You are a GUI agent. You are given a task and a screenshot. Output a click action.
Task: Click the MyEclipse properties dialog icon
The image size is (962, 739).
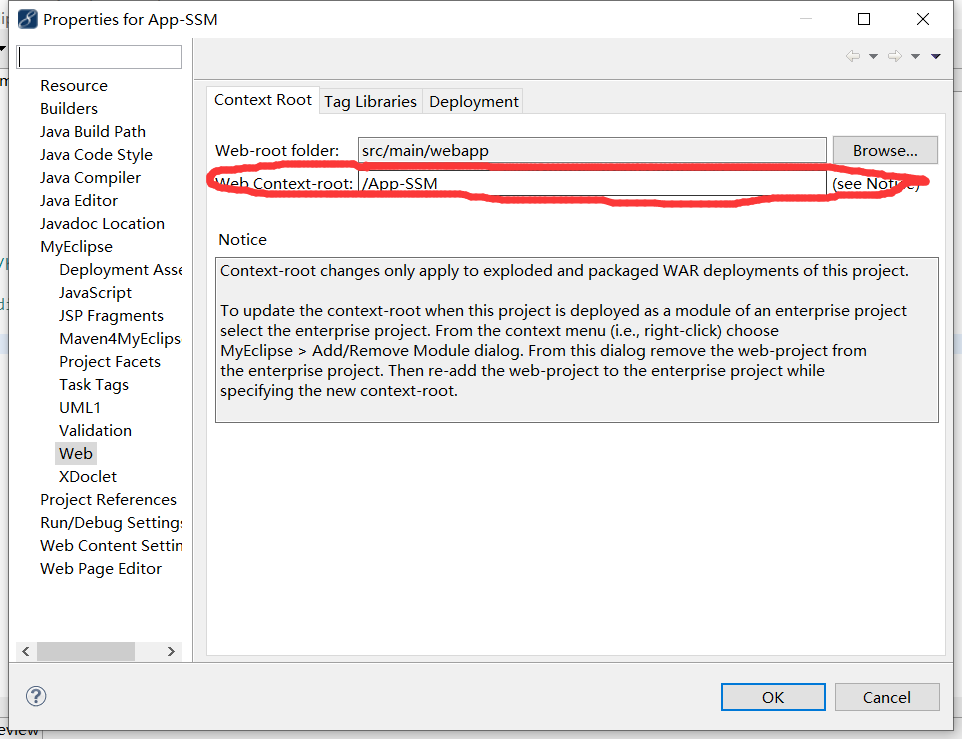coord(28,20)
